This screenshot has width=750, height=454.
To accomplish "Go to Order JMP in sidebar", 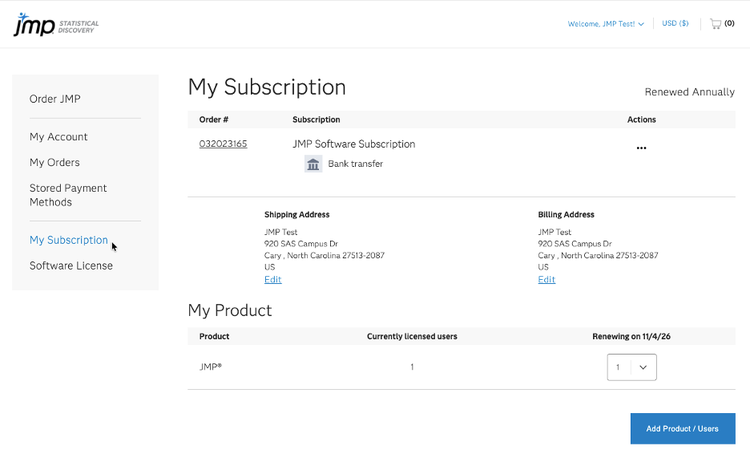I will click(x=55, y=98).
